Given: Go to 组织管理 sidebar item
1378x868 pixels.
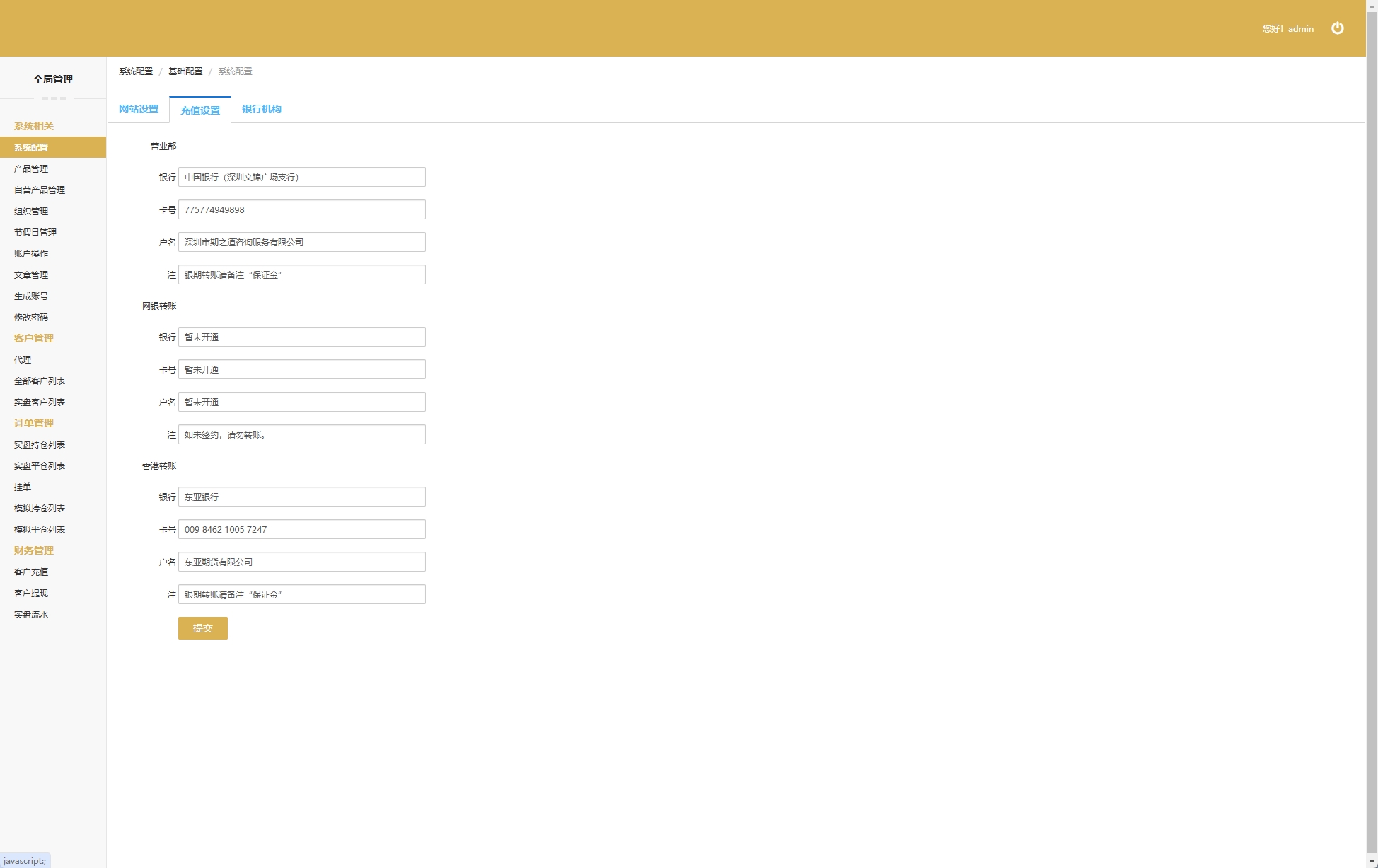Looking at the screenshot, I should (31, 211).
